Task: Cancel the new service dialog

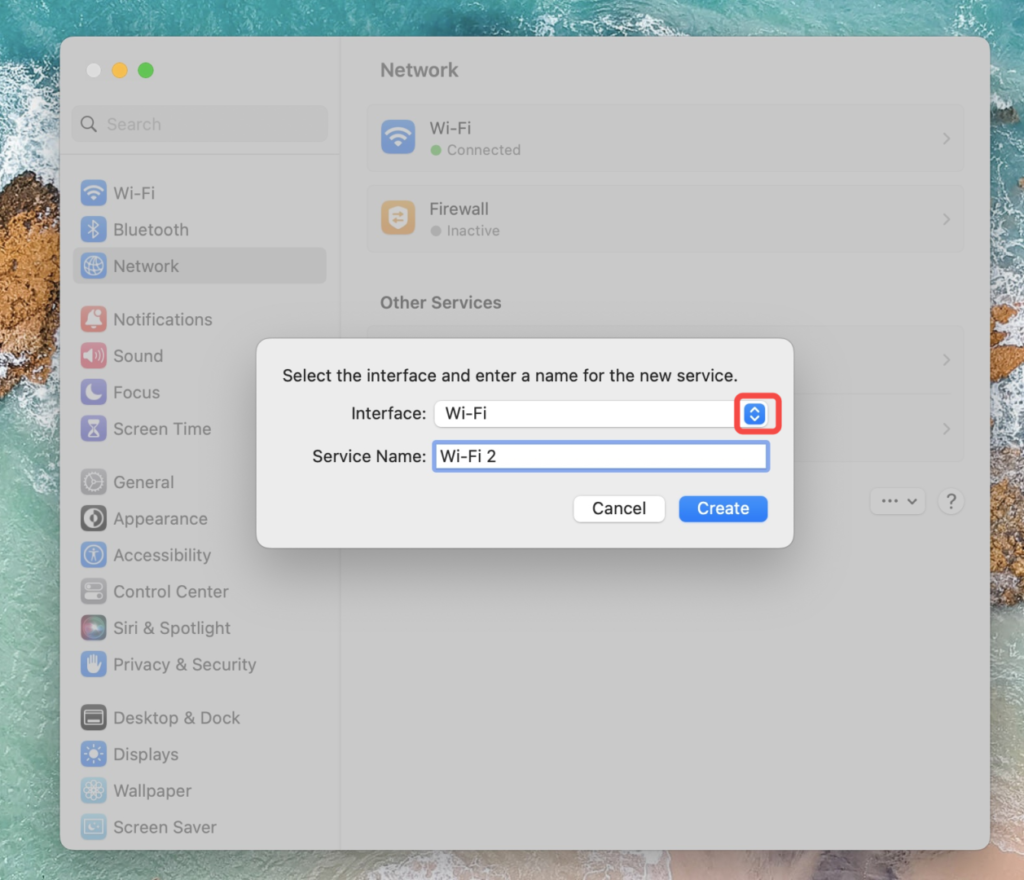Action: (618, 508)
